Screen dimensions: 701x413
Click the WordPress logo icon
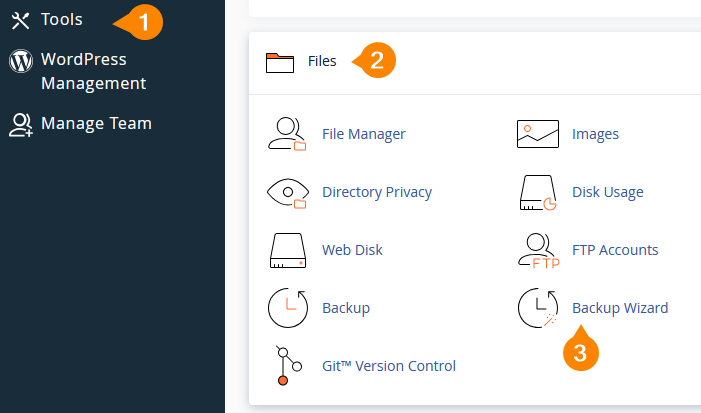click(x=21, y=61)
